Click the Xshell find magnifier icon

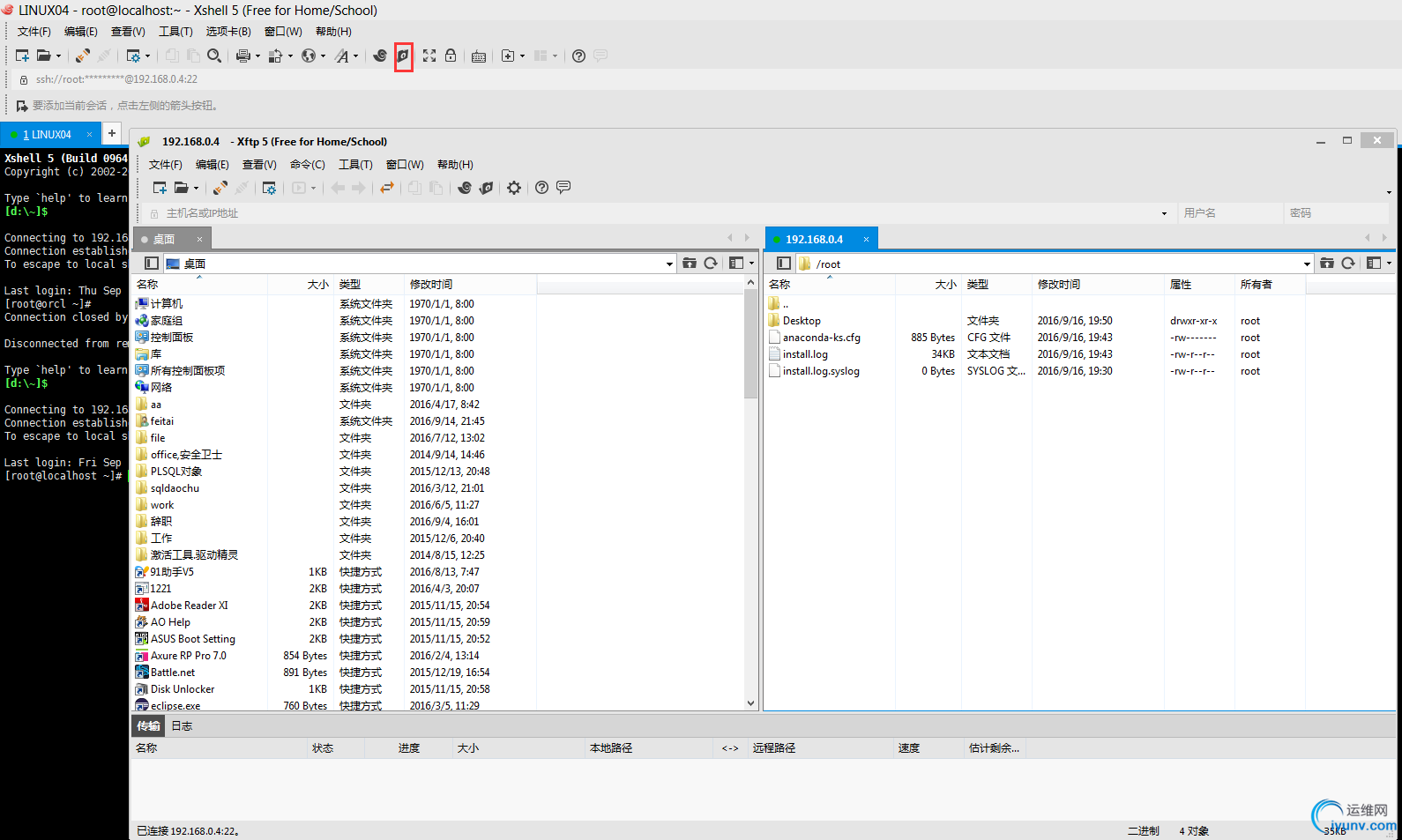point(214,56)
